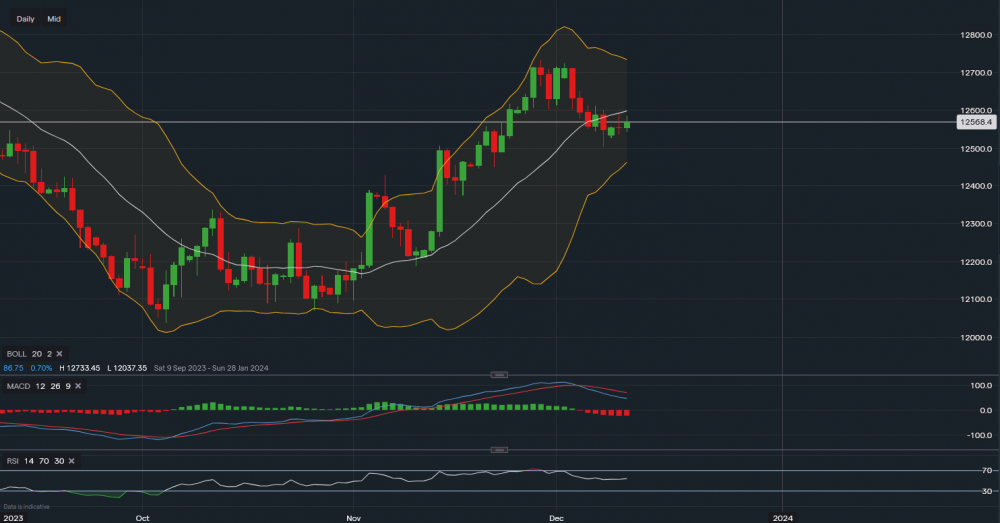Click the BOLL indicator label
Screen dimensions: 1000x523
tap(16, 354)
